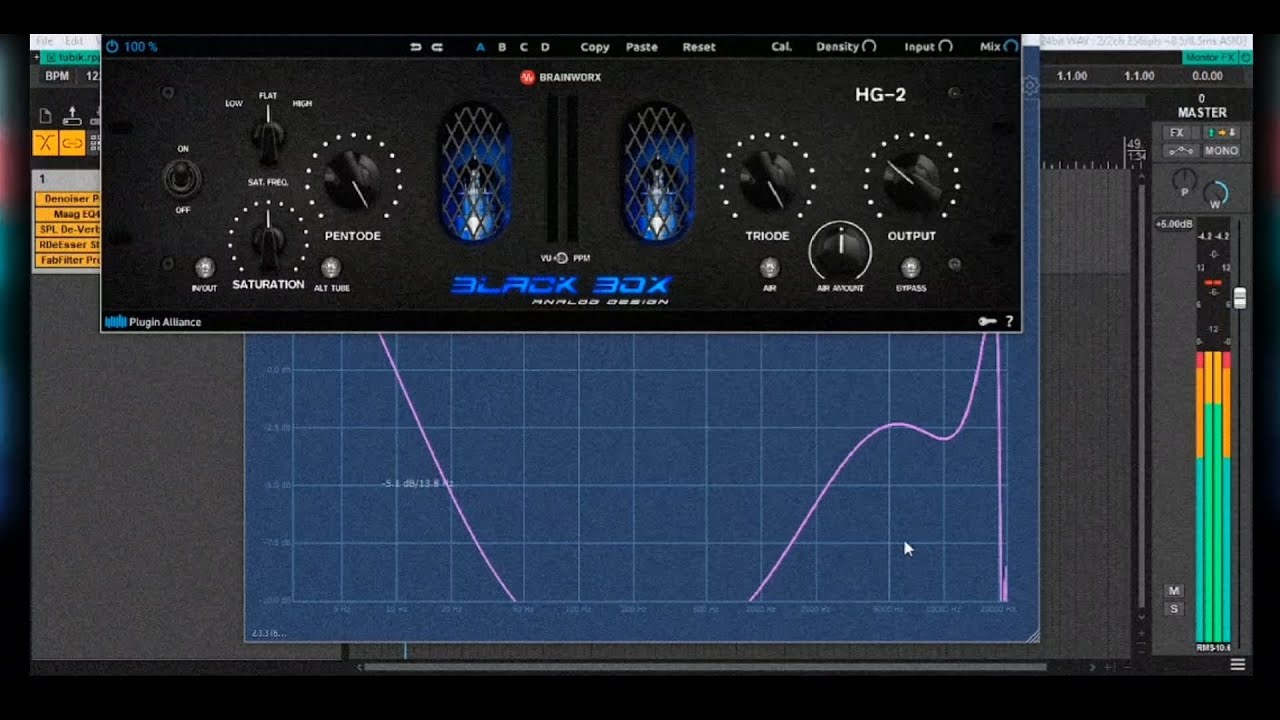Adjust the Mix mini knob
This screenshot has width=1280, height=720.
(x=1011, y=46)
